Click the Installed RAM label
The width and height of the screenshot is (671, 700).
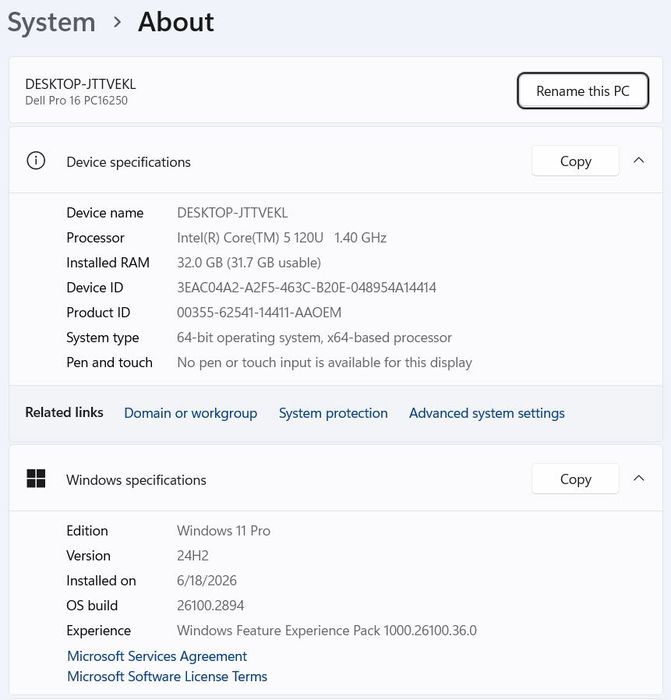[x=108, y=262]
